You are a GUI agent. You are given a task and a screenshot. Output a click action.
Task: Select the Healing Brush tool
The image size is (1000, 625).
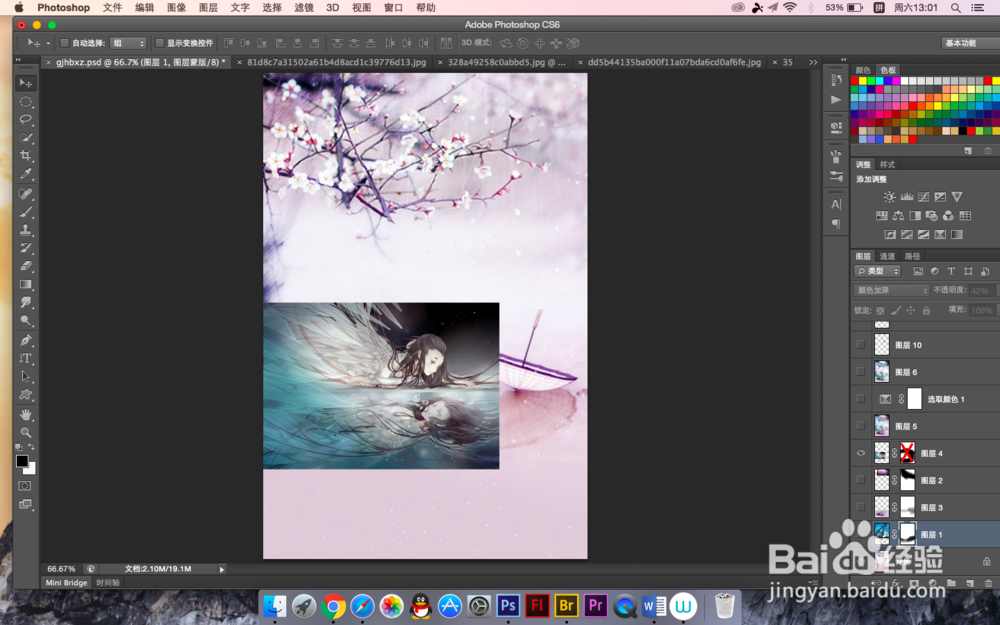pos(26,194)
